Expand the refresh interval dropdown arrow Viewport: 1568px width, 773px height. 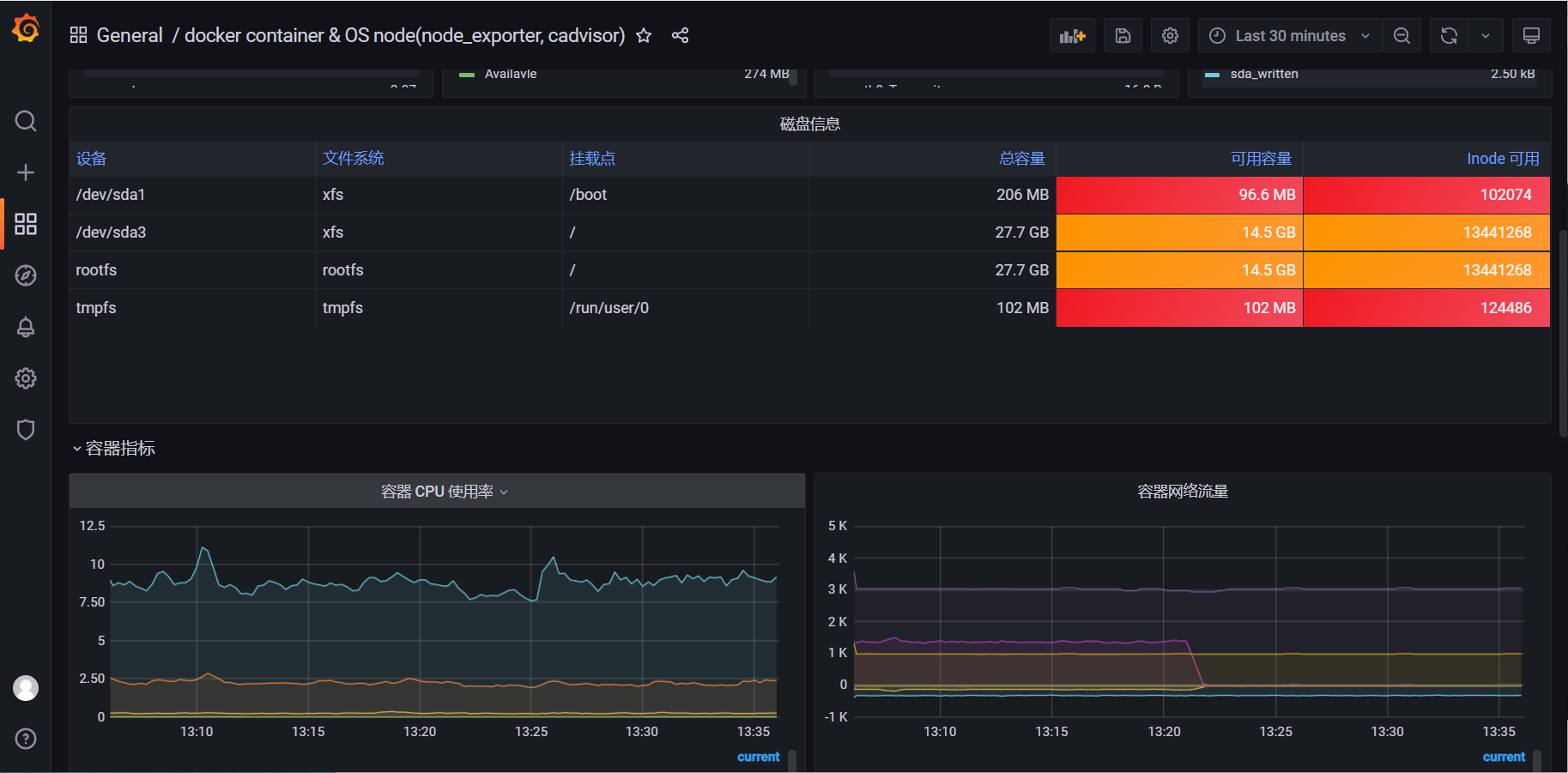pos(1486,36)
